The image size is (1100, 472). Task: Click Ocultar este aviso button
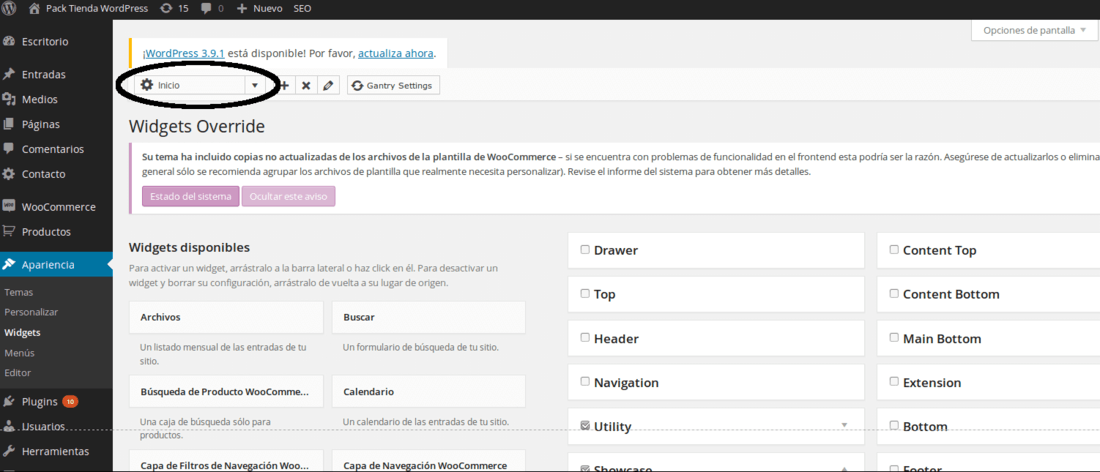click(x=288, y=196)
